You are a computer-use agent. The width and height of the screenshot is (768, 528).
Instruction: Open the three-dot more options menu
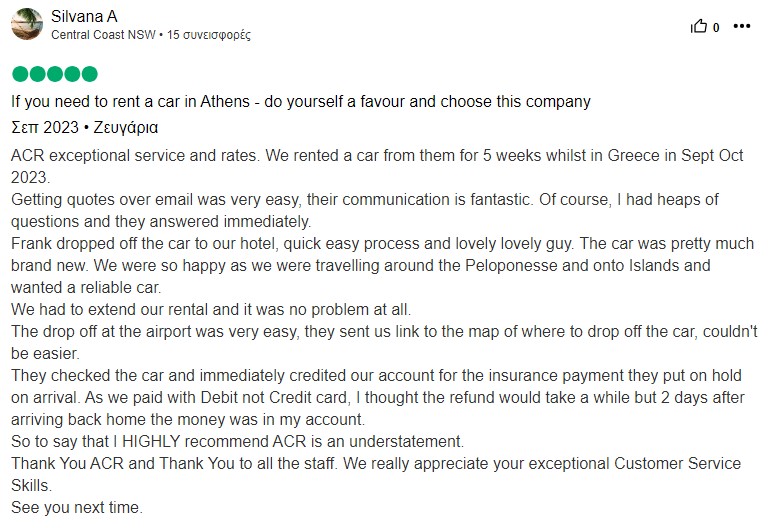click(x=742, y=26)
